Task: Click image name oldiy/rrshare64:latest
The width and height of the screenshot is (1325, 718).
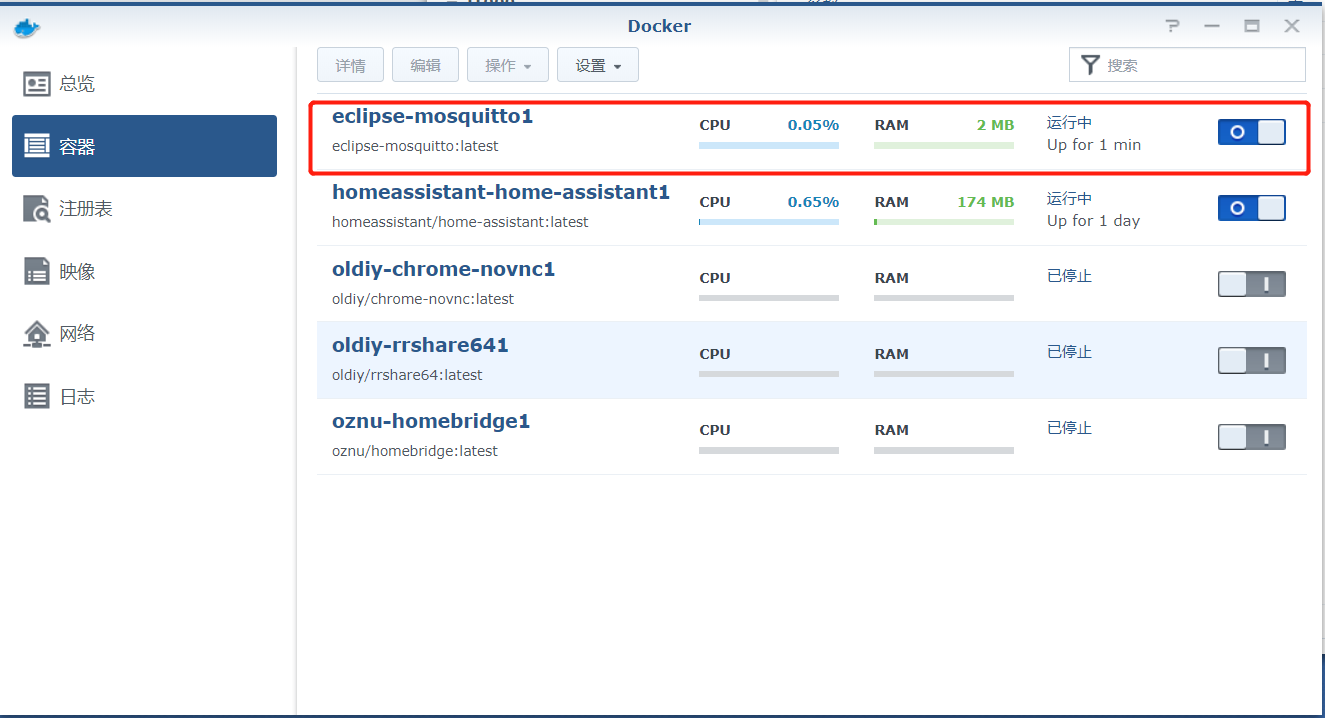Action: point(407,375)
